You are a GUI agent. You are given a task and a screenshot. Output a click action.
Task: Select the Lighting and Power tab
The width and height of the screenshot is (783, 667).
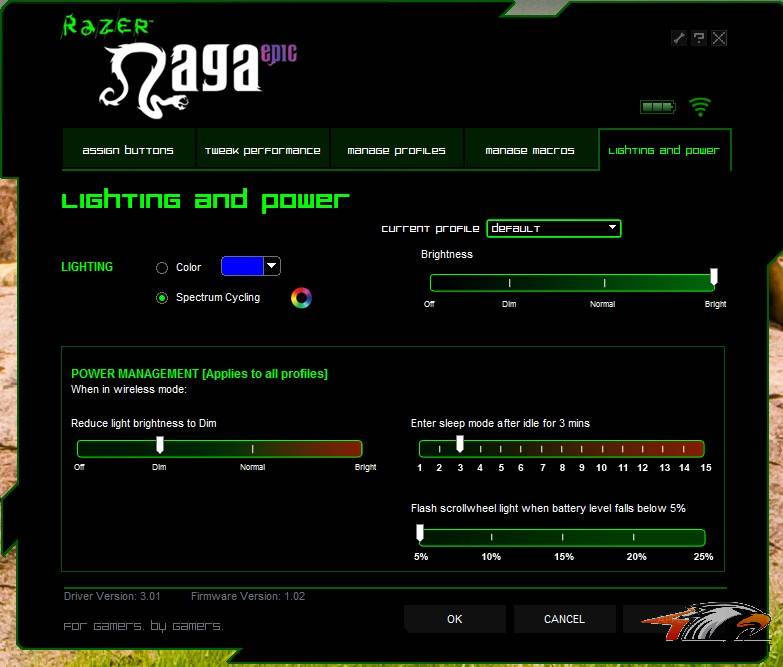click(x=664, y=150)
